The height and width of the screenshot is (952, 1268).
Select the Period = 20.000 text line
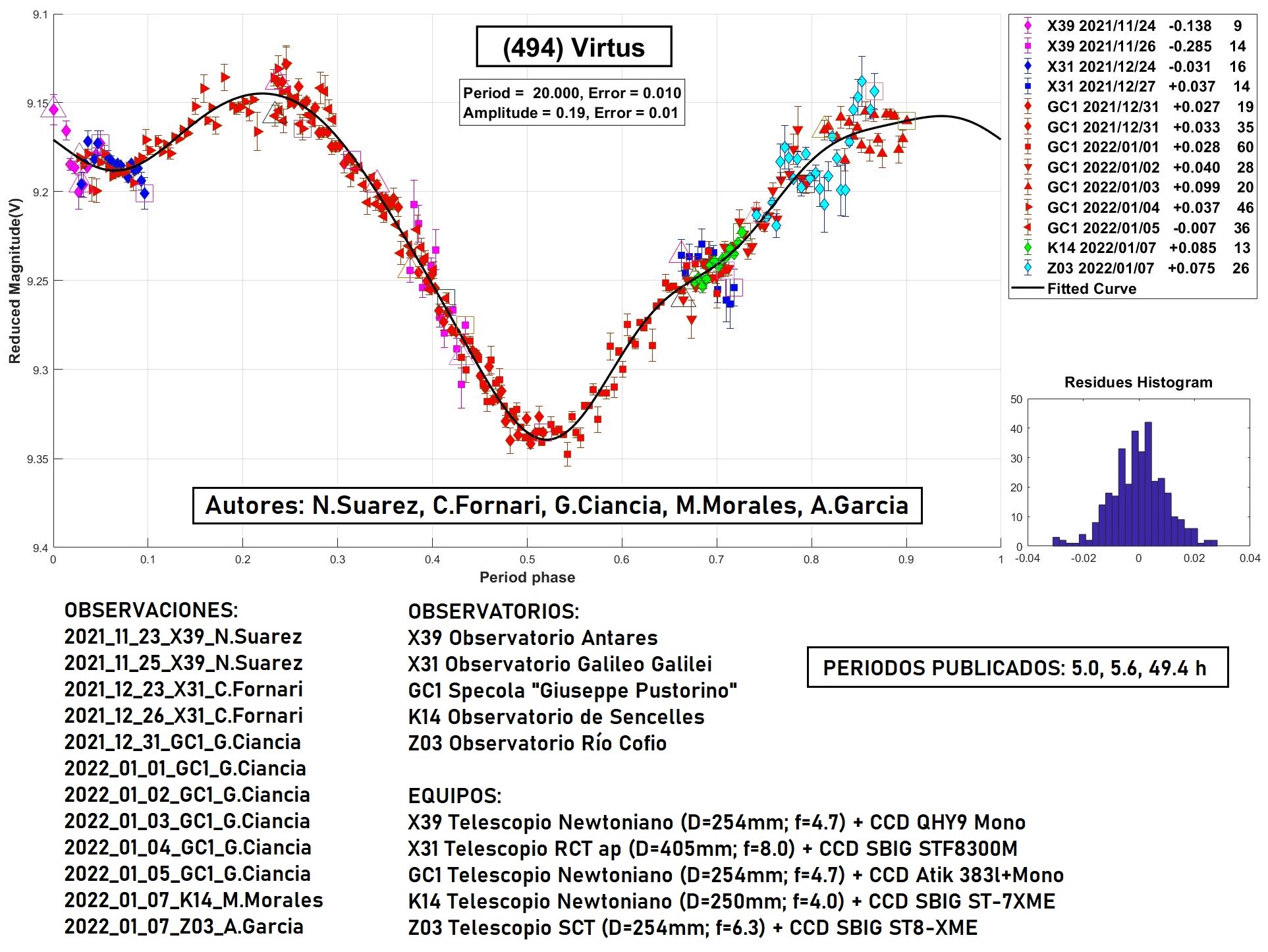572,93
